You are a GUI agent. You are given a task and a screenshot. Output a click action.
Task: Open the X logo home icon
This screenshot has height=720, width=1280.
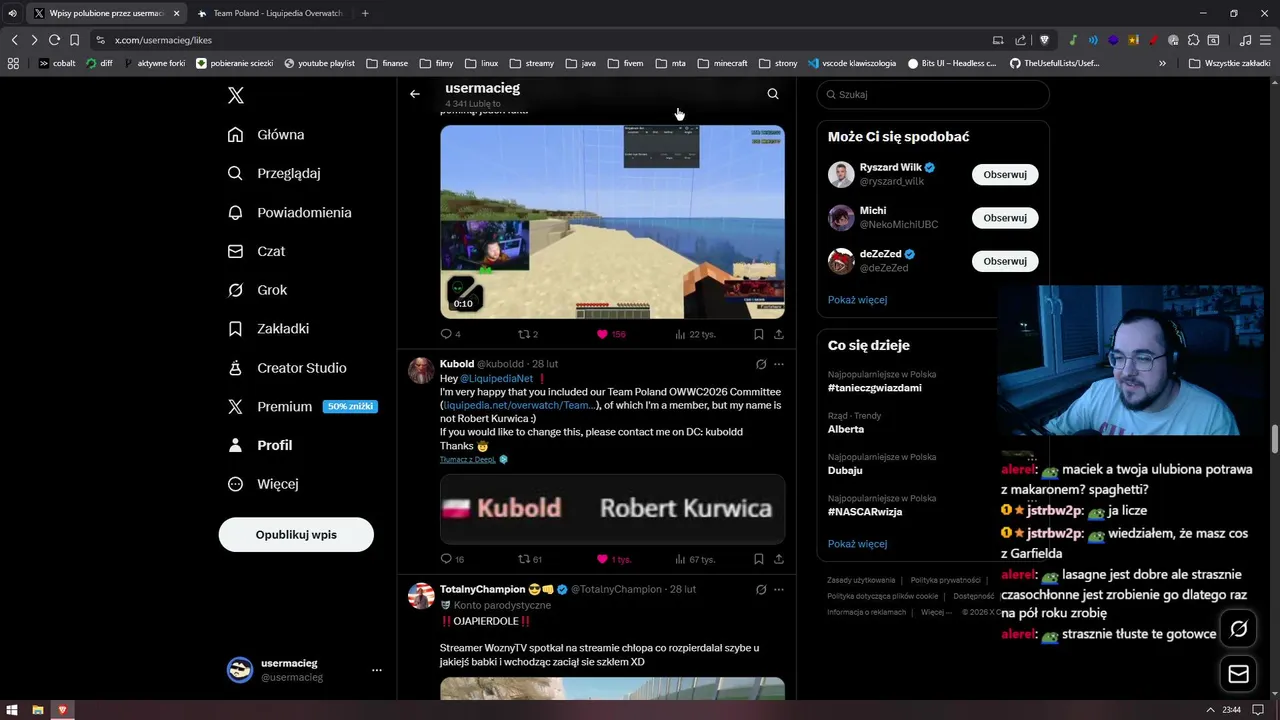tap(235, 95)
